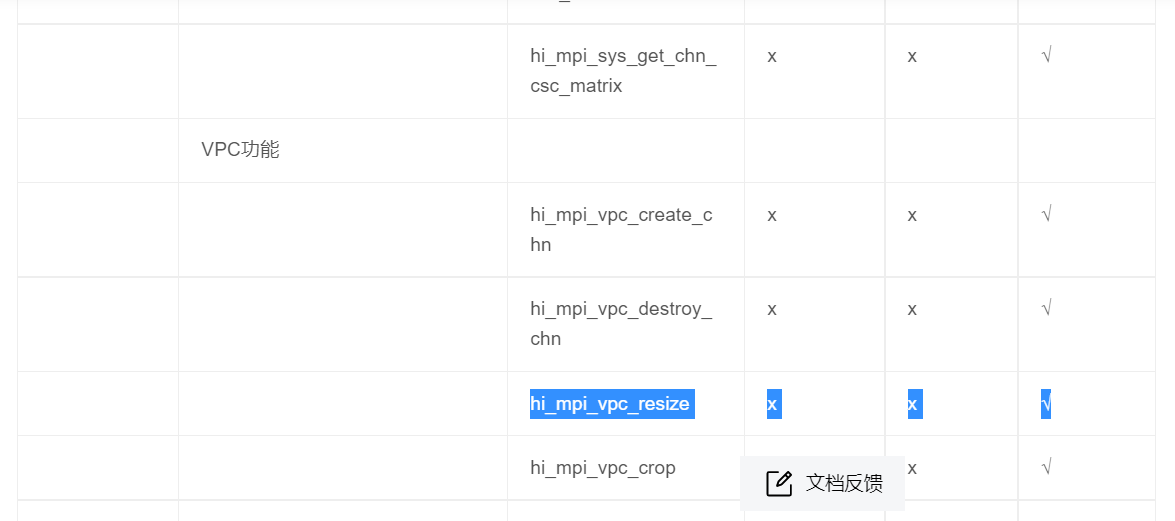The width and height of the screenshot is (1175, 521).
Task: Click the hi_mpi_vpc_create_chn function name
Action: point(621,230)
